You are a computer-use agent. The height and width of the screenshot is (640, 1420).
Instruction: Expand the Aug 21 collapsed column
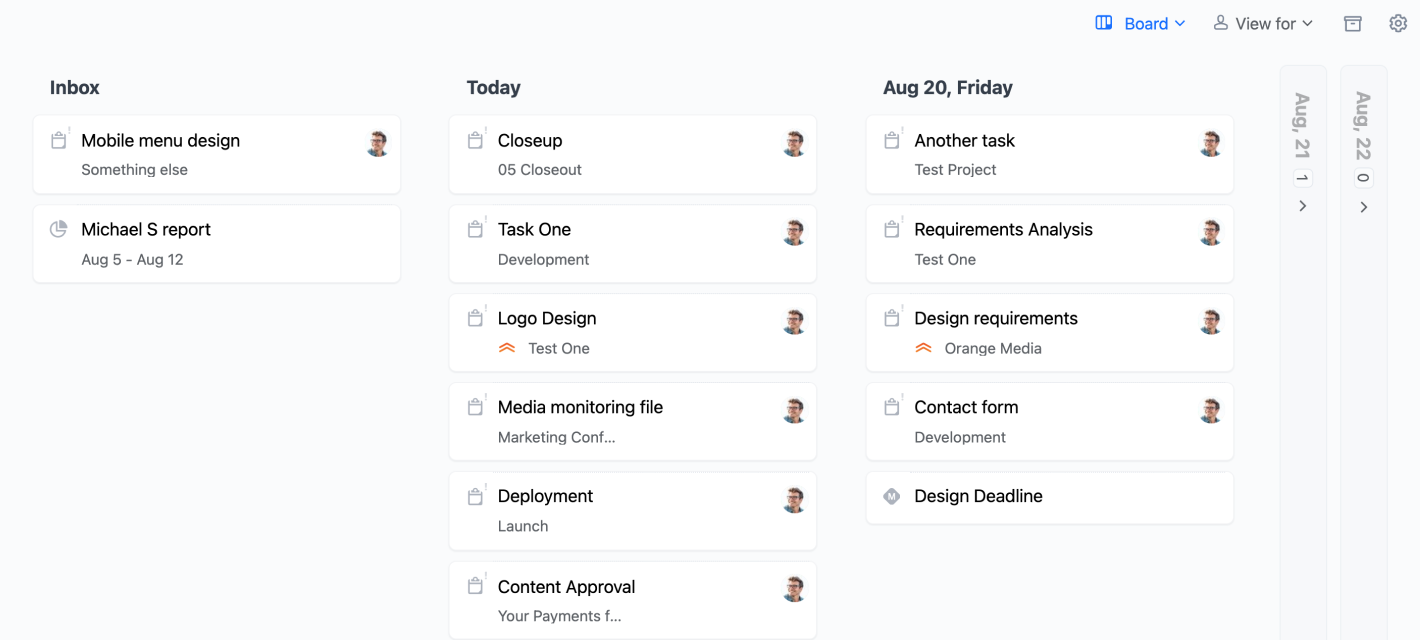click(1303, 206)
